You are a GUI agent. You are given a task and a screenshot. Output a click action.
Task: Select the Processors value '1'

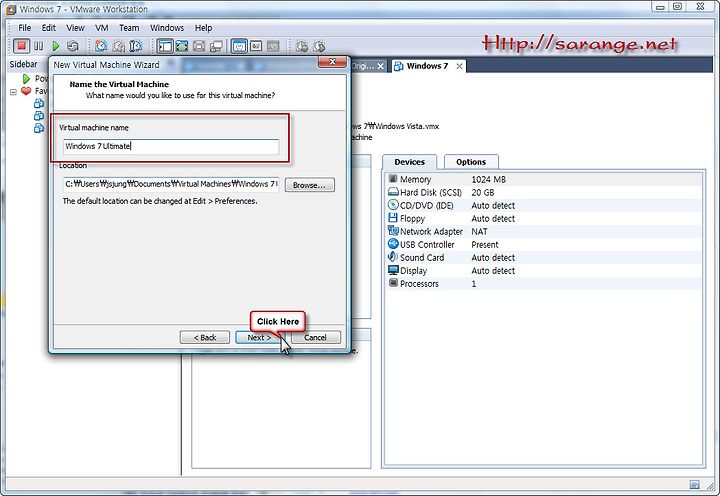[x=474, y=284]
